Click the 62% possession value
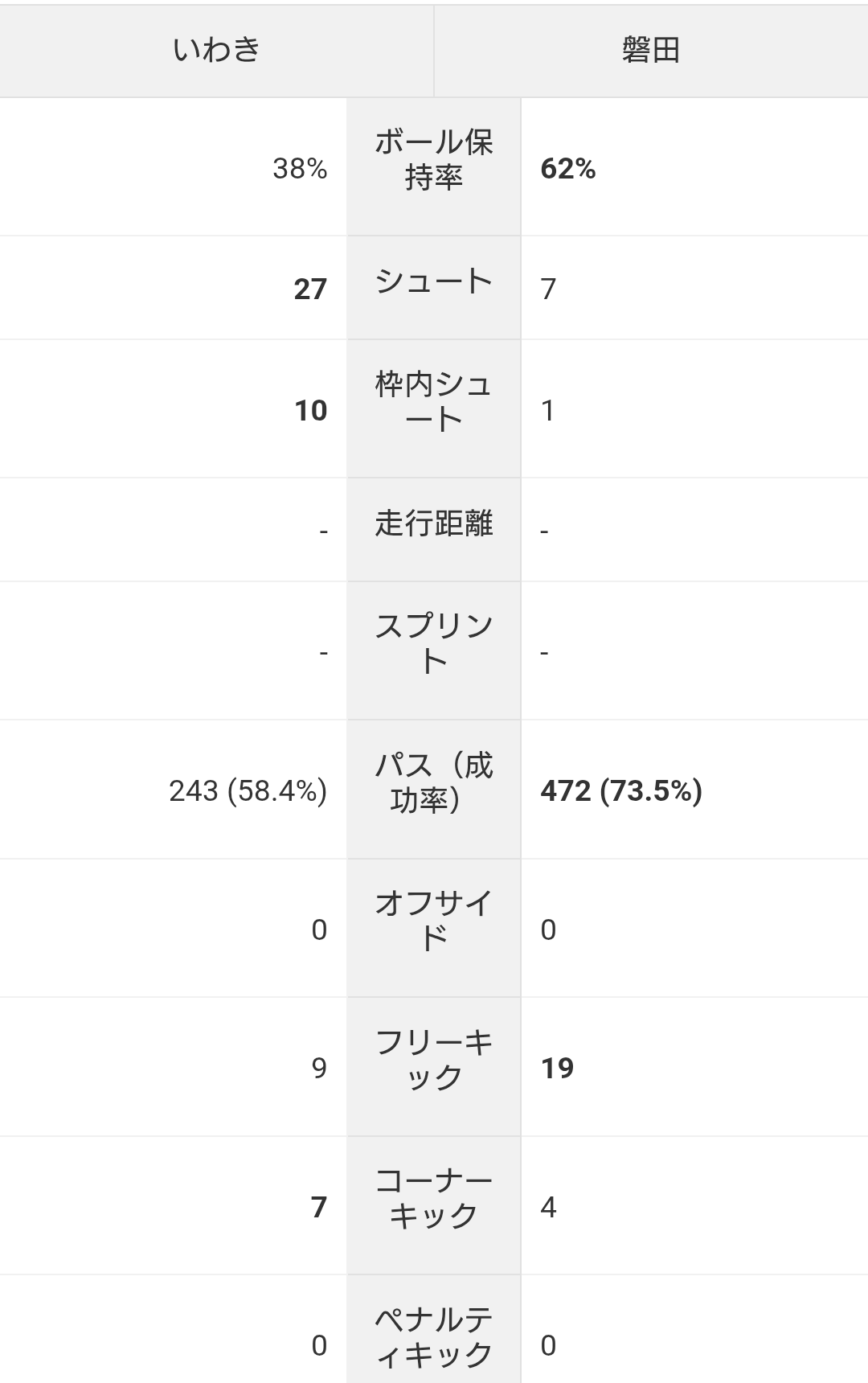This screenshot has height=1383, width=868. (568, 169)
